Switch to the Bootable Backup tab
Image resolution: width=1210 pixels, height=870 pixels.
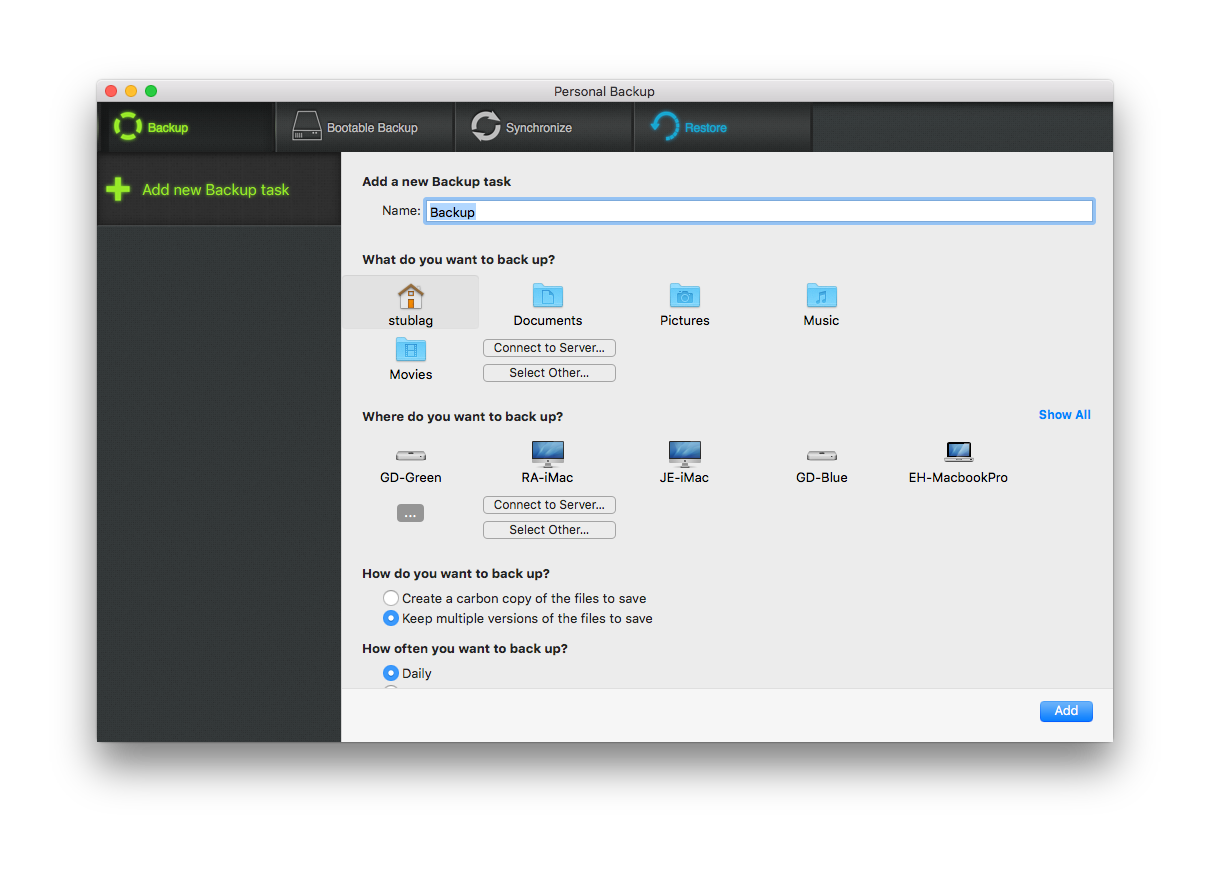point(365,127)
